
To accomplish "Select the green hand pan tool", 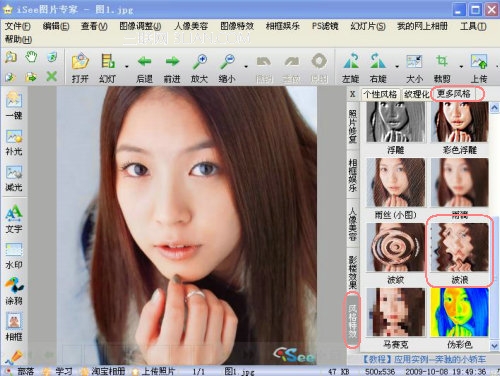I will pyautogui.click(x=31, y=57).
